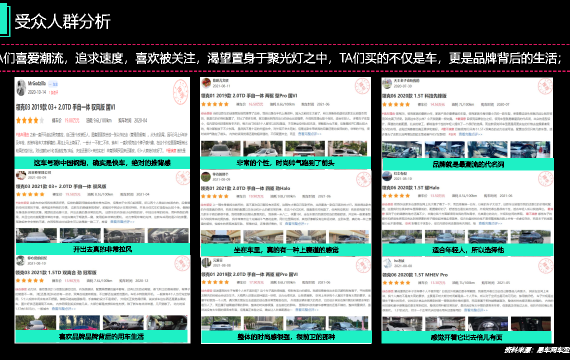The image size is (570, 360).
Task: Click the star rating on 型Pro 国VI review
Action: (x=215, y=104)
